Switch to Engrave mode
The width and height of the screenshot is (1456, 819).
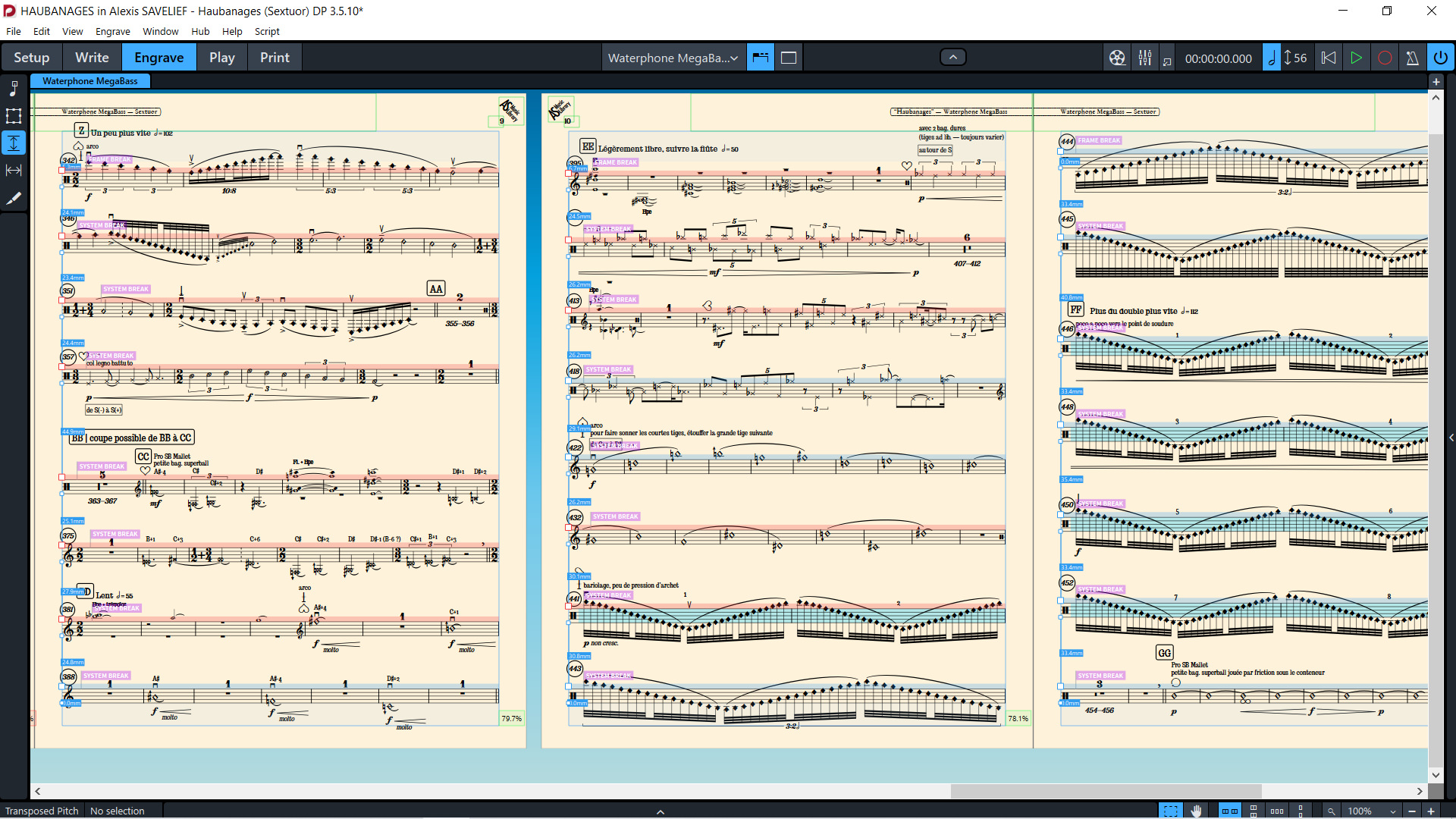pyautogui.click(x=159, y=58)
